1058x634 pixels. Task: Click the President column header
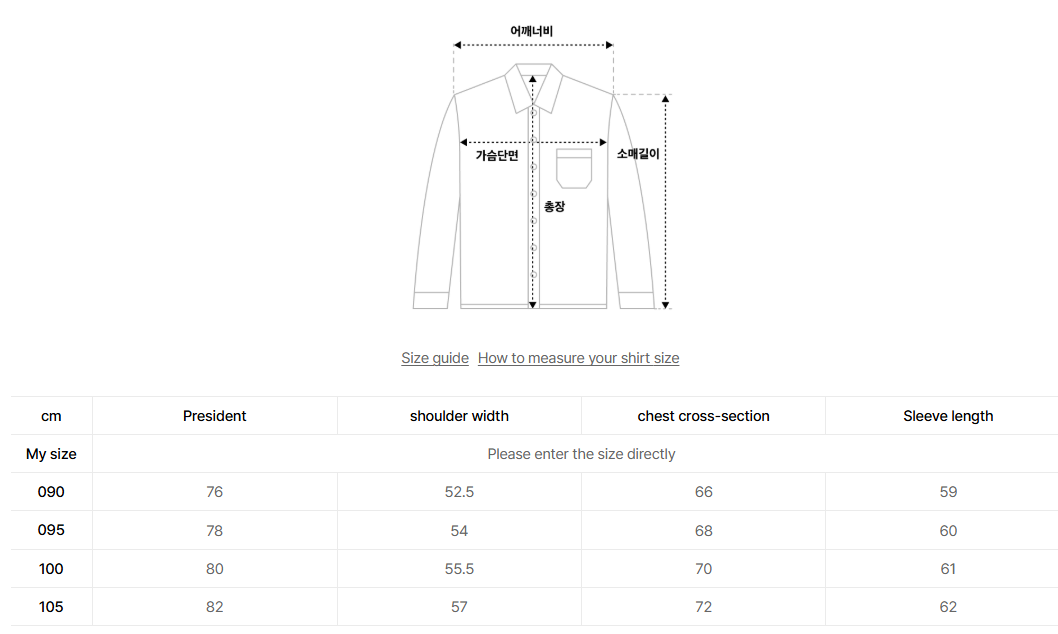coord(214,415)
